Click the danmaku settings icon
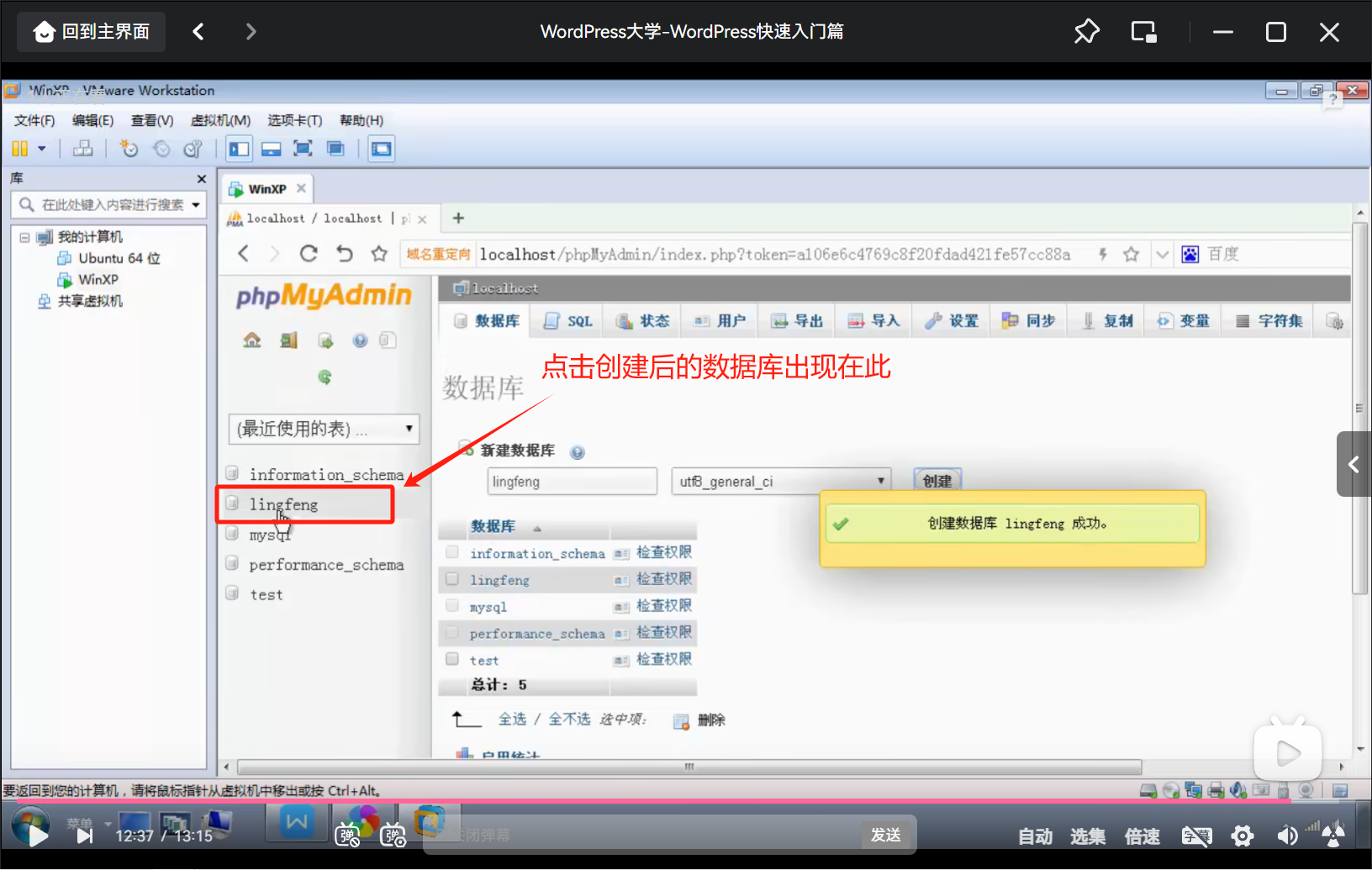Screen dimensions: 1372x870 point(393,835)
